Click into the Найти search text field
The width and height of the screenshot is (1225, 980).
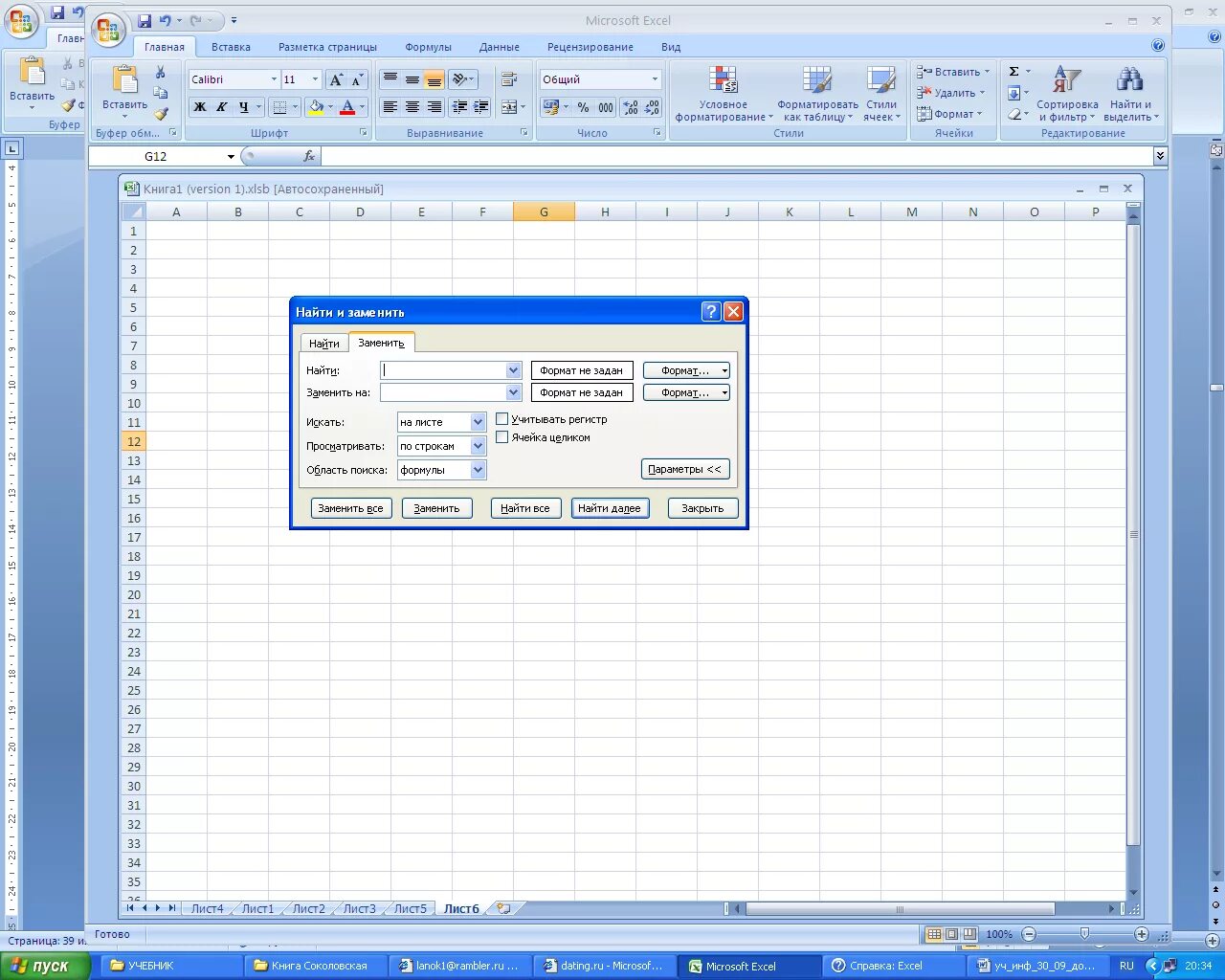click(x=443, y=370)
